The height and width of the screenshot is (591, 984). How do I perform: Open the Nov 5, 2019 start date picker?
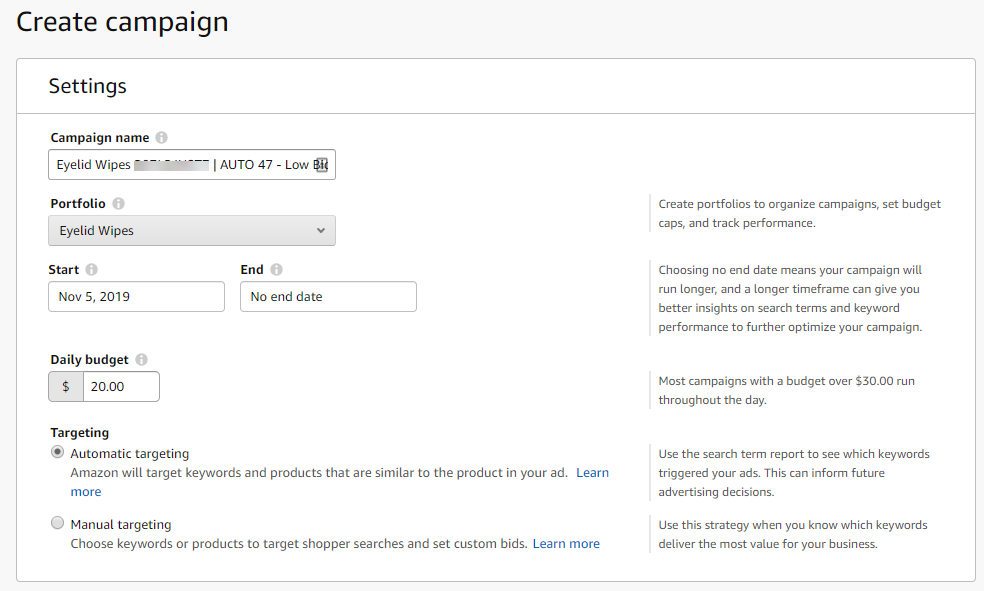[x=136, y=297]
